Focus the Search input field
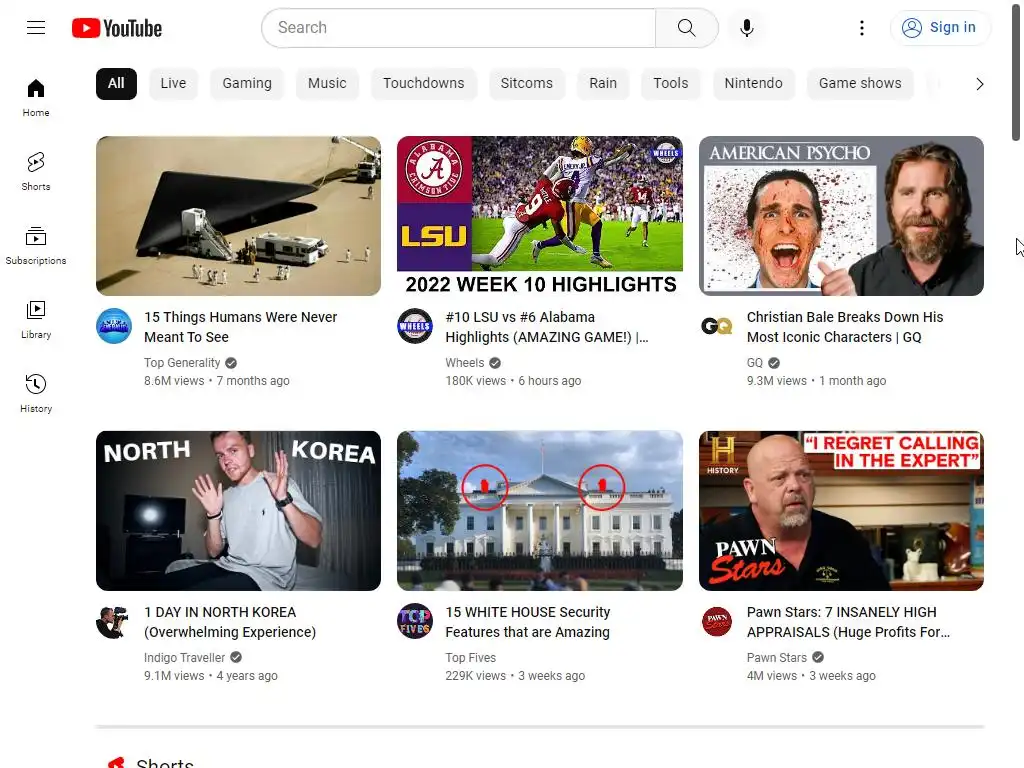The width and height of the screenshot is (1024, 768). pos(458,27)
